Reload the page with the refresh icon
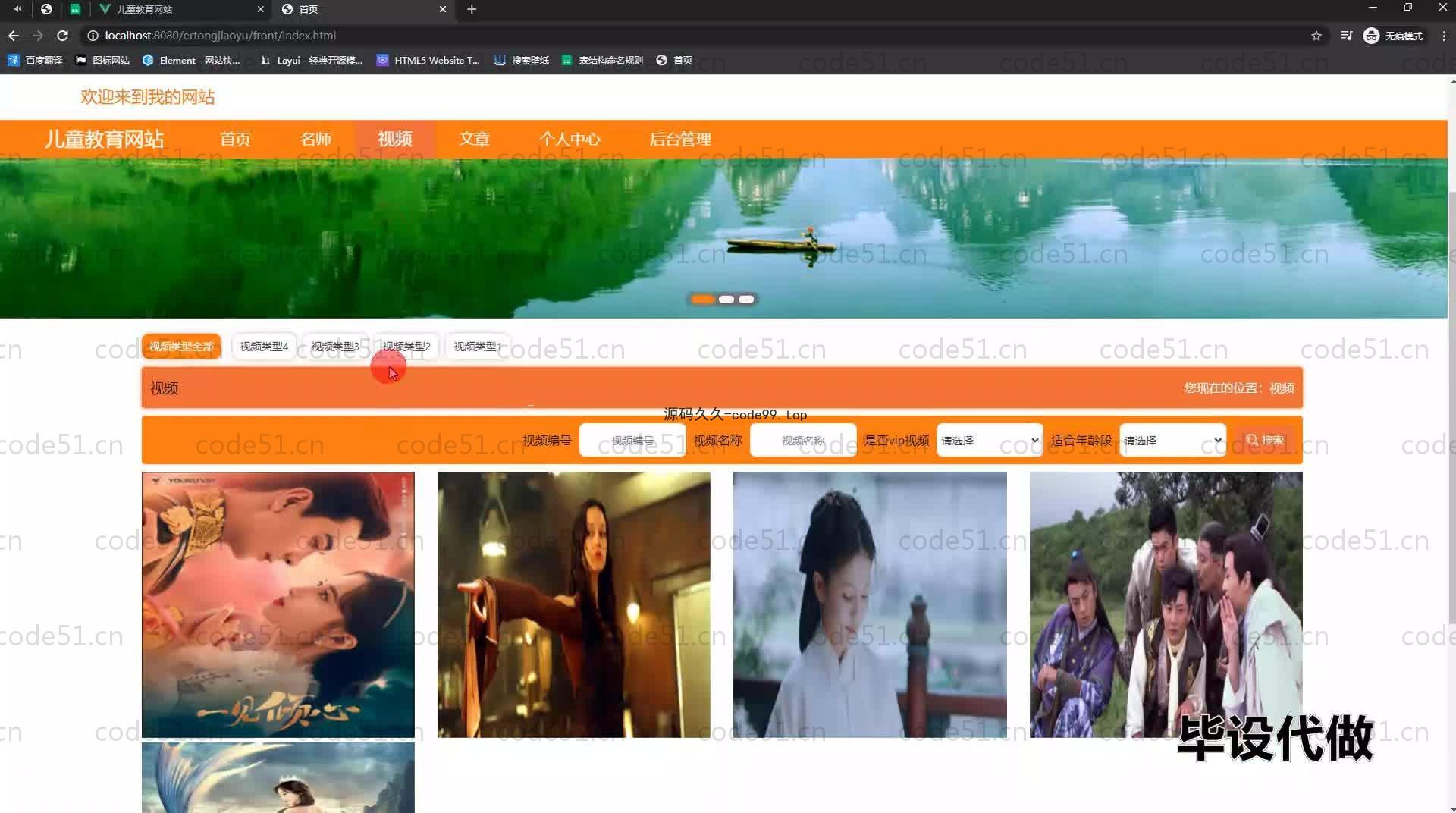The height and width of the screenshot is (813, 1456). pos(63,36)
